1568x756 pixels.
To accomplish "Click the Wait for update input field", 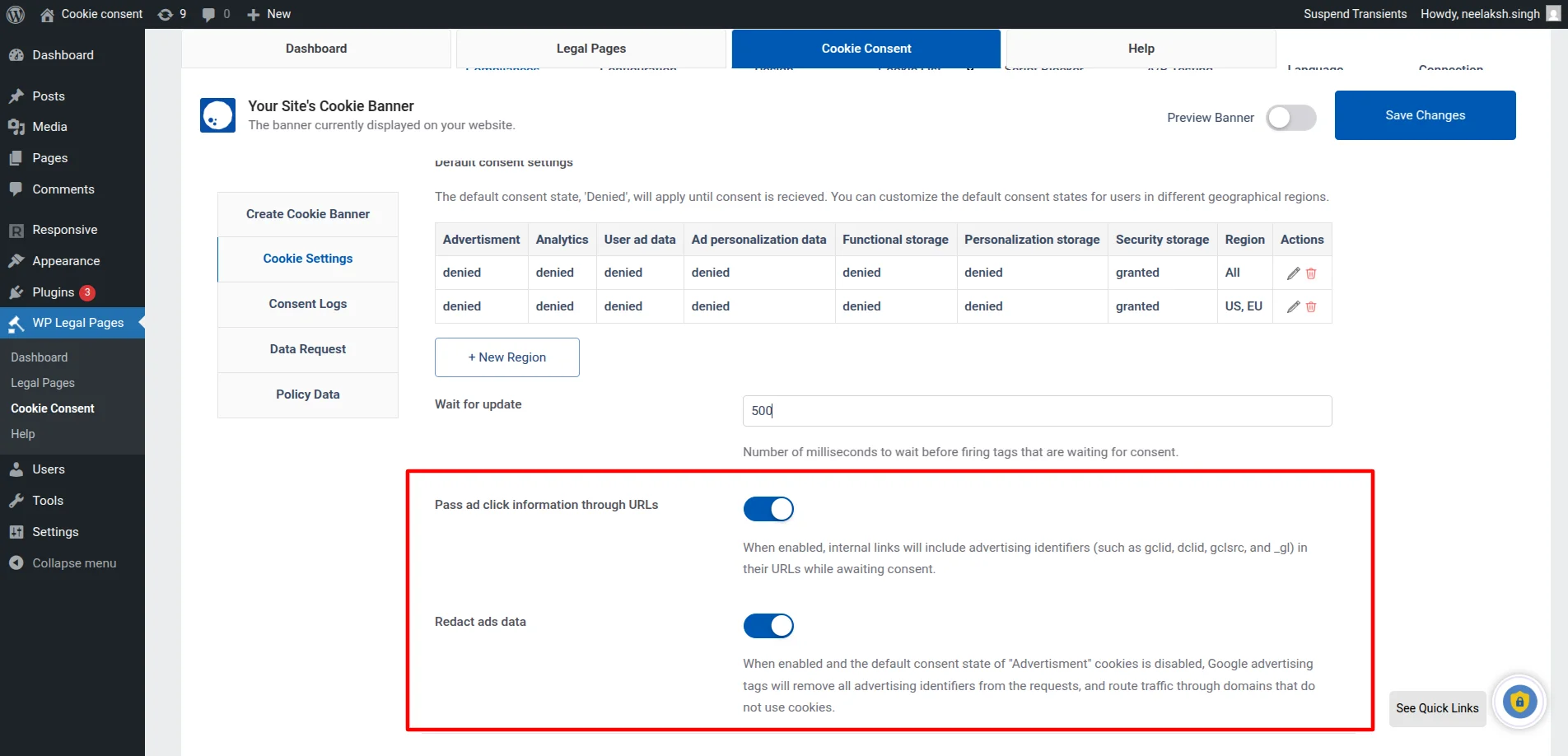I will tap(1038, 411).
